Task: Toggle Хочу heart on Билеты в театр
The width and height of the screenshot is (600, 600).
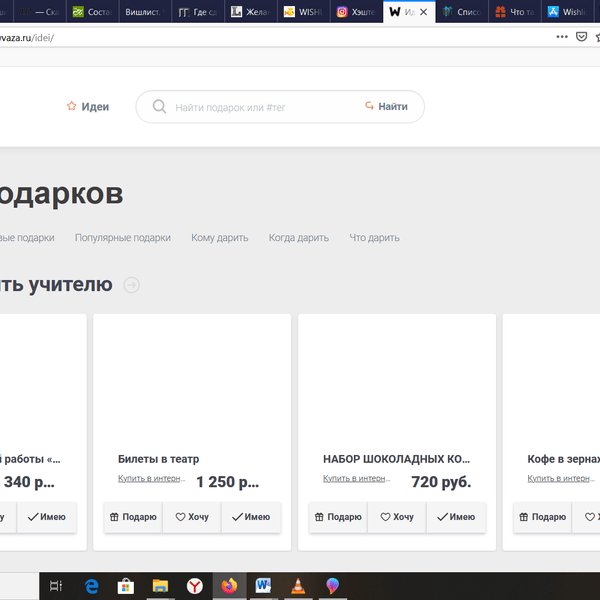Action: (x=192, y=517)
